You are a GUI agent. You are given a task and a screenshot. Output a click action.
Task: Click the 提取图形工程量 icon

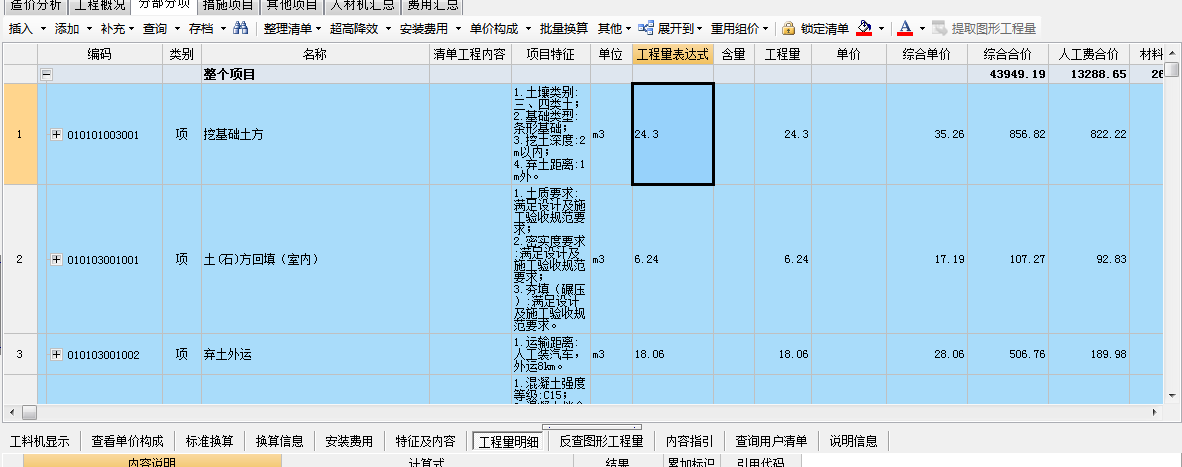(x=939, y=29)
